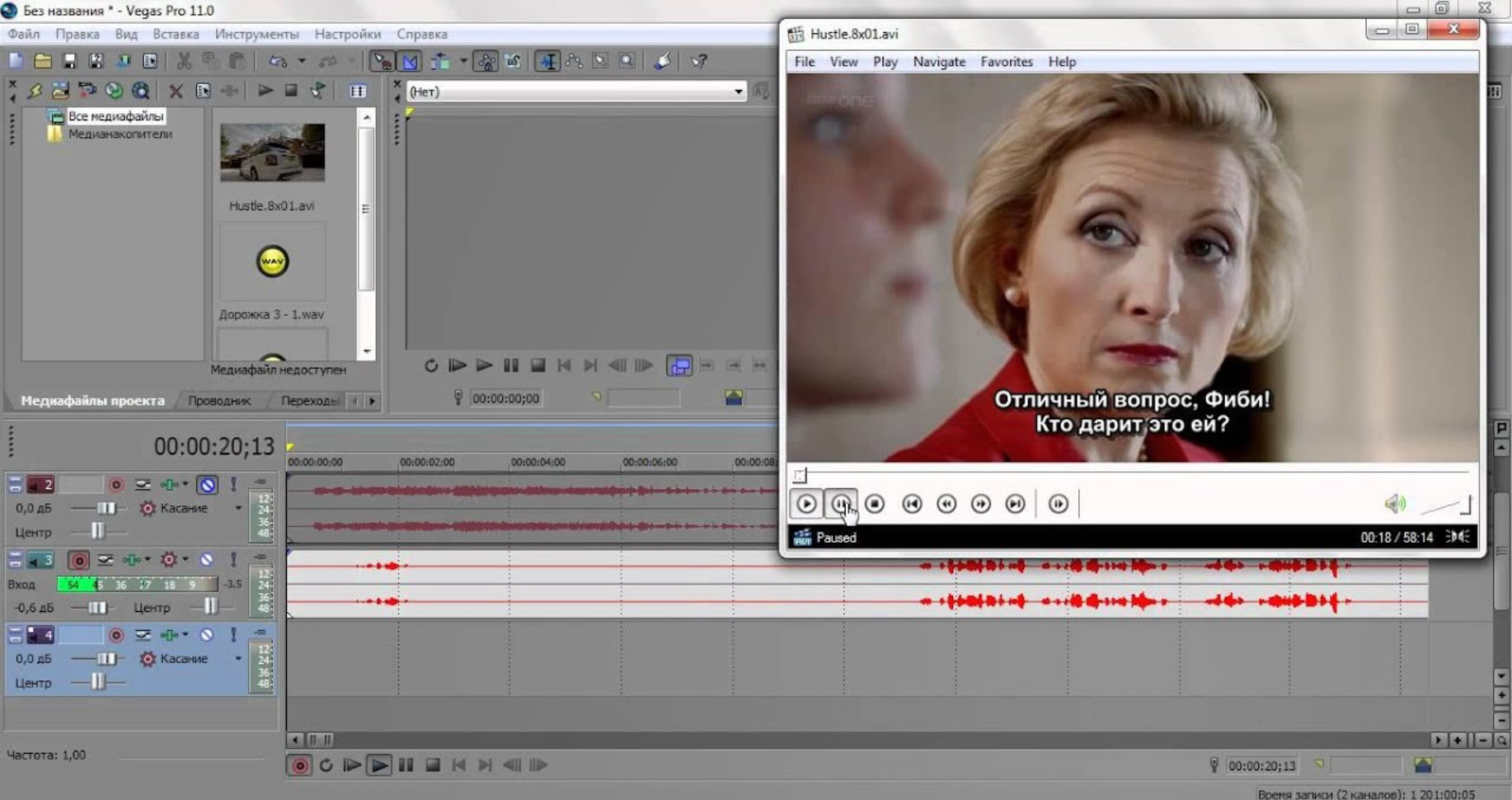This screenshot has height=800, width=1512.
Task: Select Hustle.8x01.avi thumbnail in project media
Action: [x=272, y=153]
